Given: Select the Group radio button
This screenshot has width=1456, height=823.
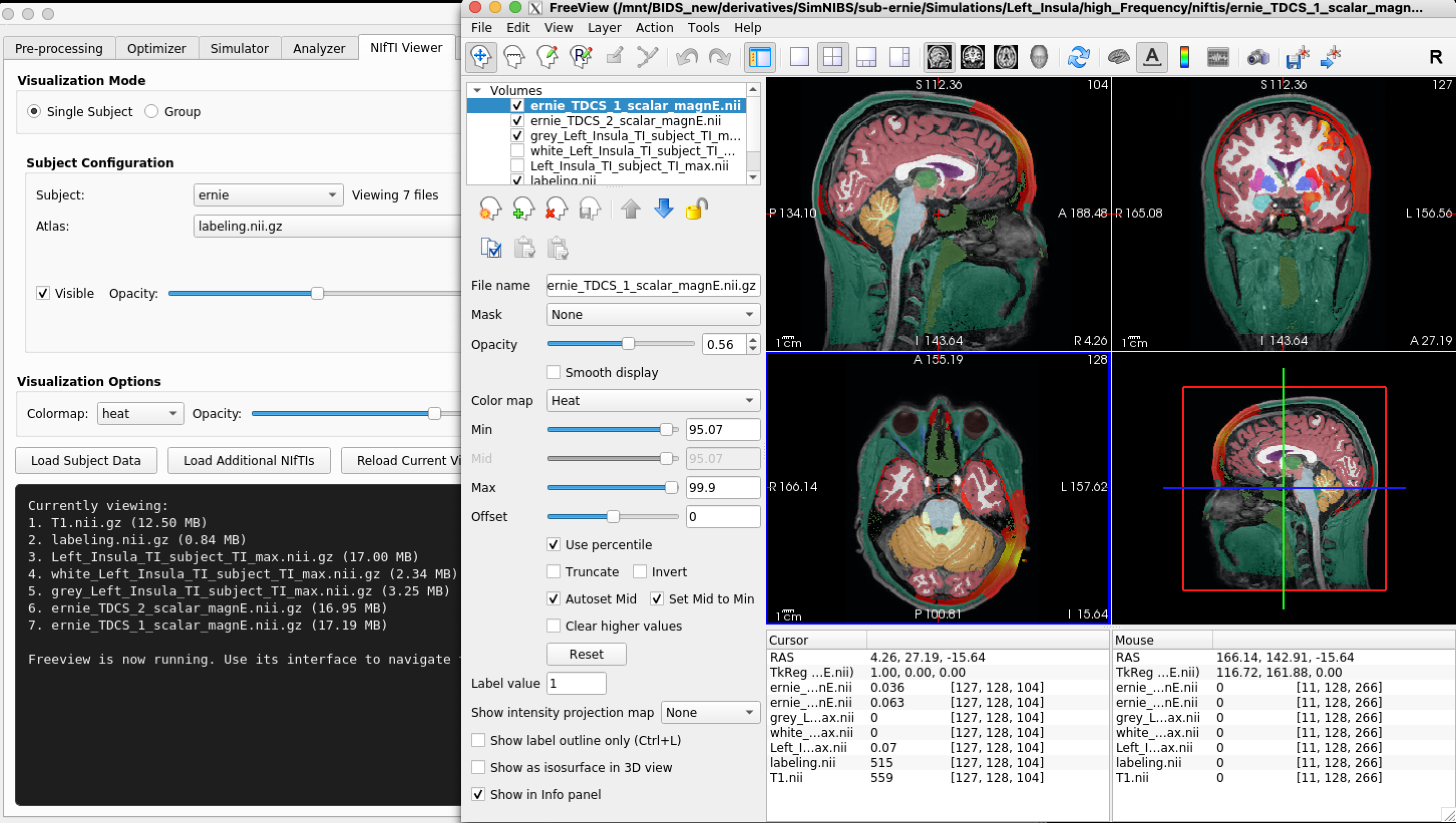Looking at the screenshot, I should point(151,112).
